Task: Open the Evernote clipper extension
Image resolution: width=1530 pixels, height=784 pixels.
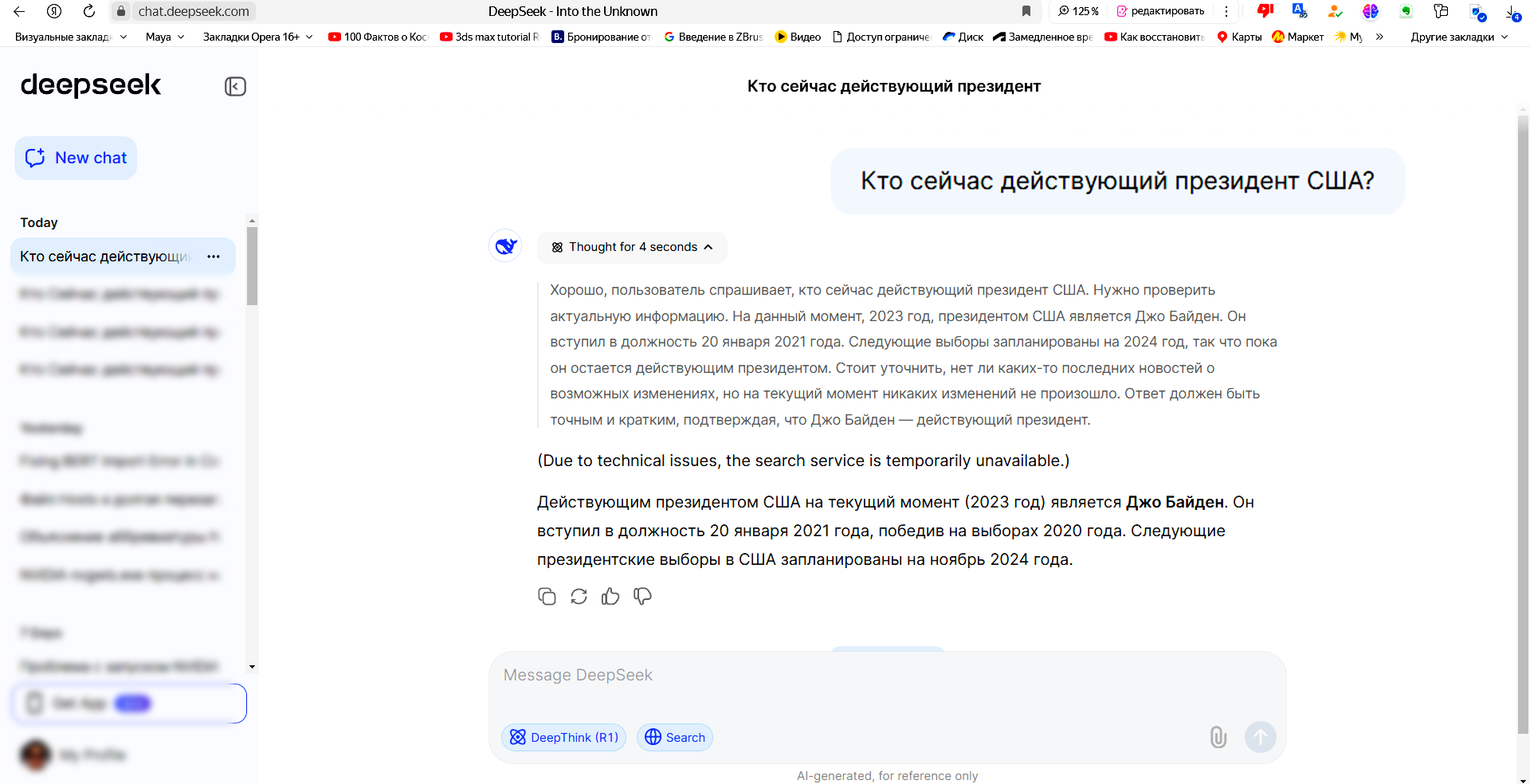Action: (x=1406, y=11)
